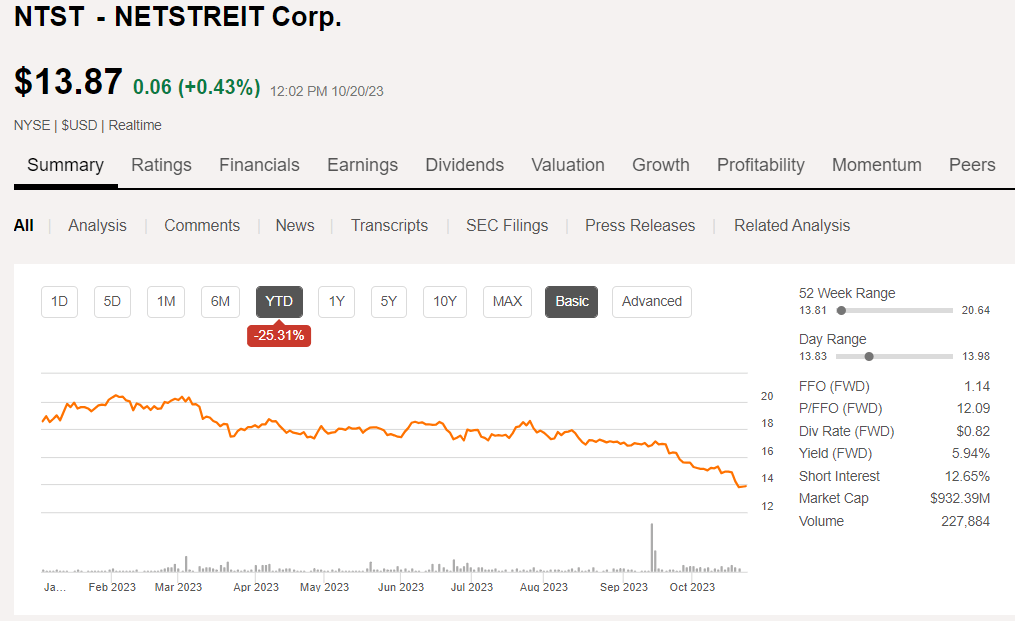Enable the Advanced chart mode
Viewport: 1015px width, 621px height.
click(x=651, y=301)
